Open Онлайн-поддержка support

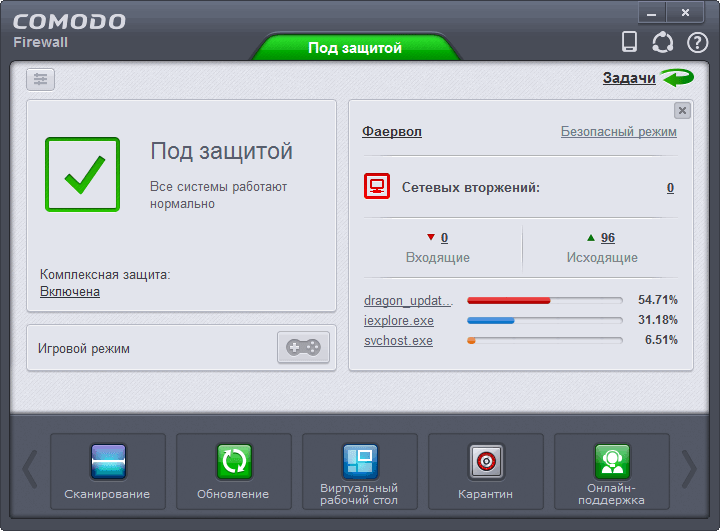coord(612,471)
